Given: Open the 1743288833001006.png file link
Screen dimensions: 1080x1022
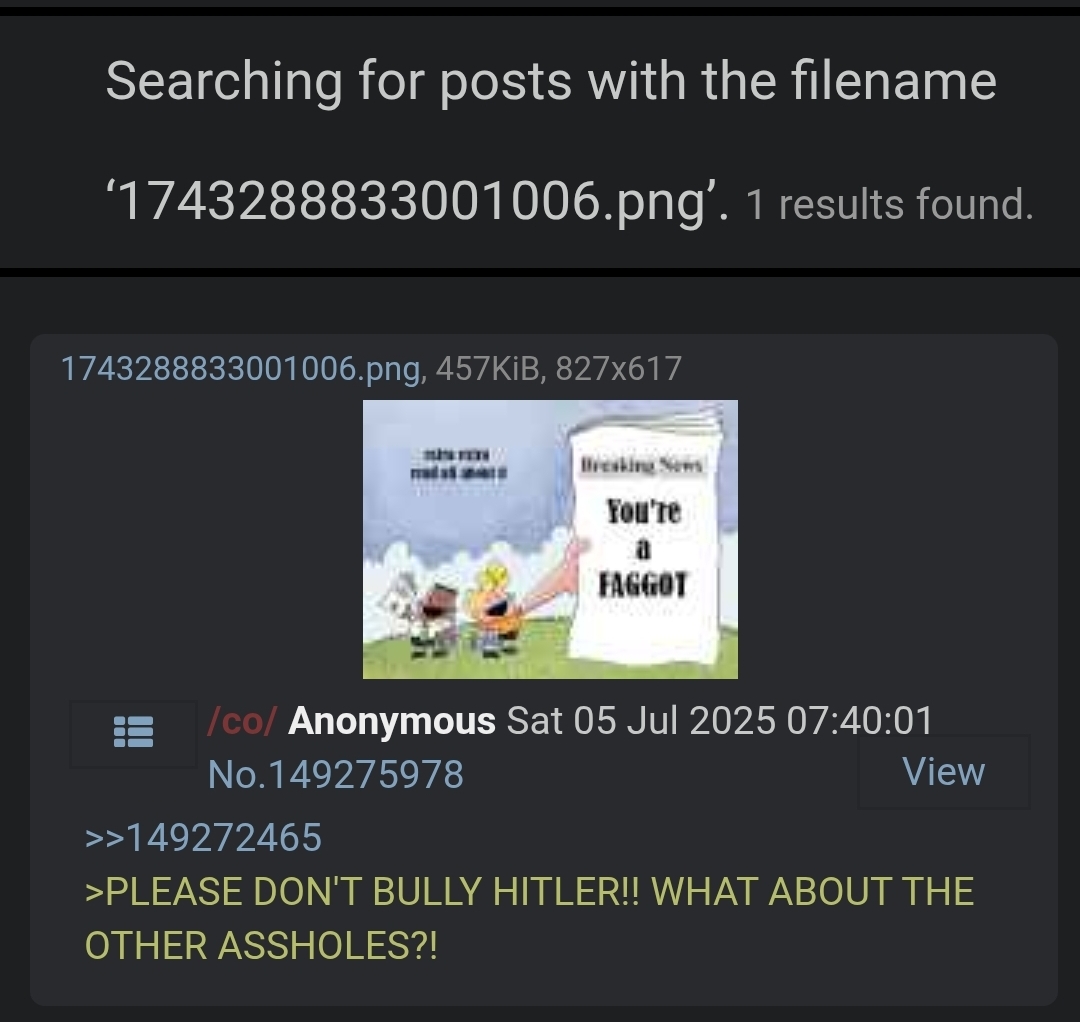Looking at the screenshot, I should 240,368.
